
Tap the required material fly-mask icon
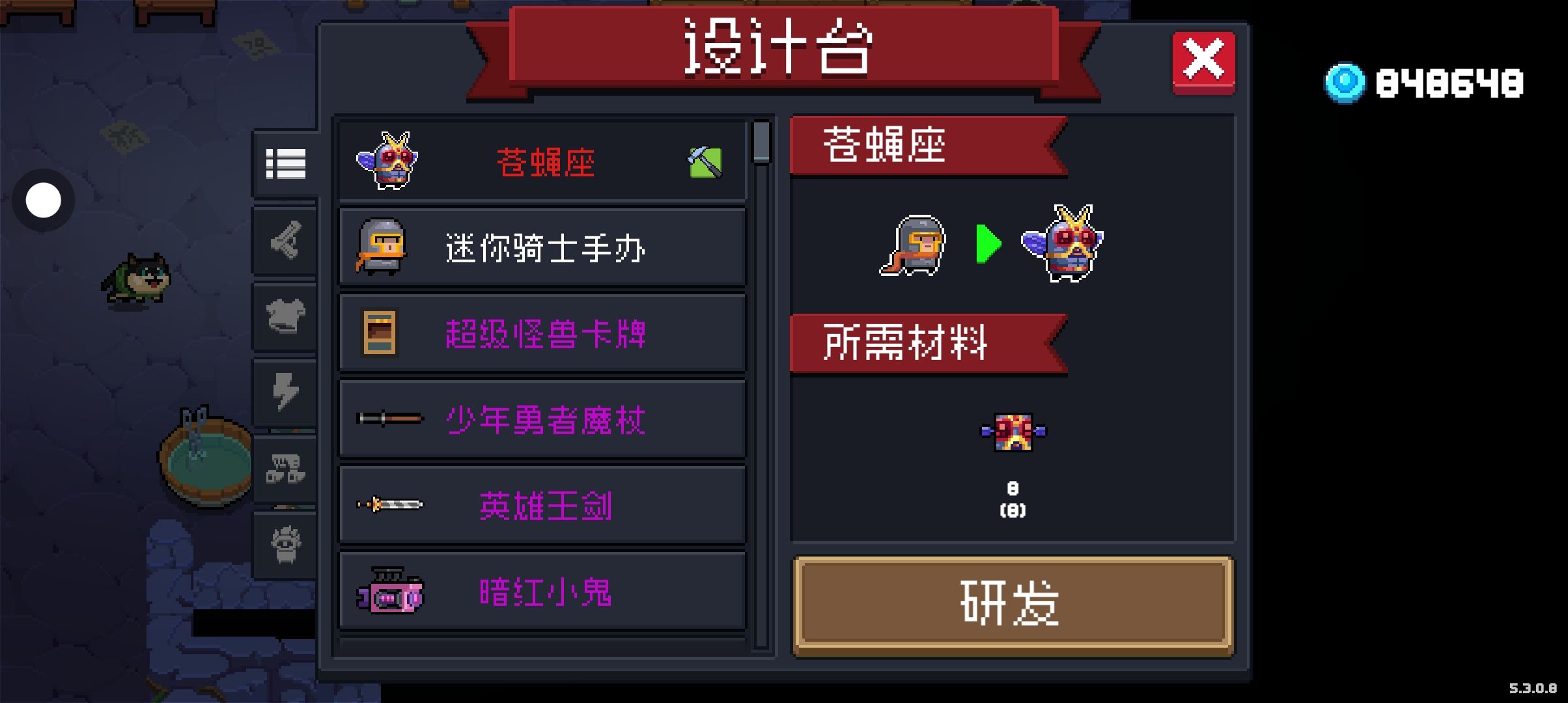pos(1013,432)
